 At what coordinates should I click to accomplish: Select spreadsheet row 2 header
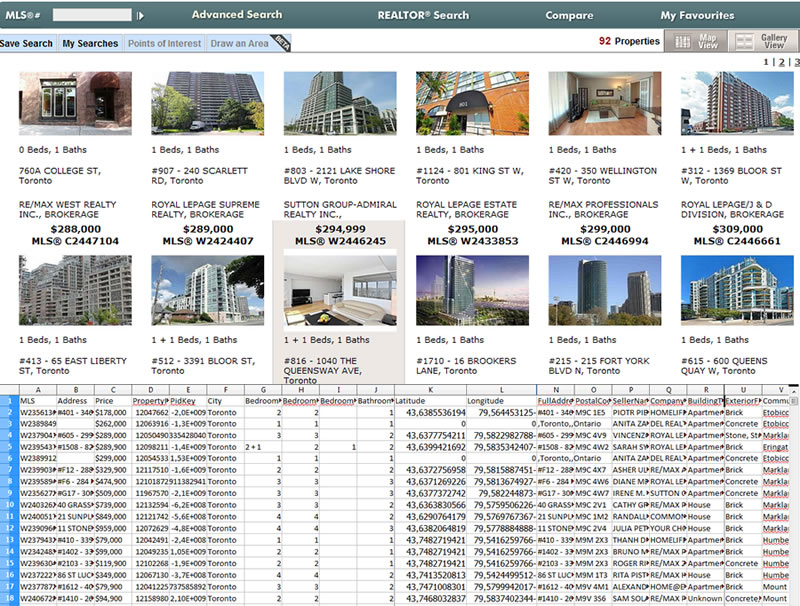(9, 412)
